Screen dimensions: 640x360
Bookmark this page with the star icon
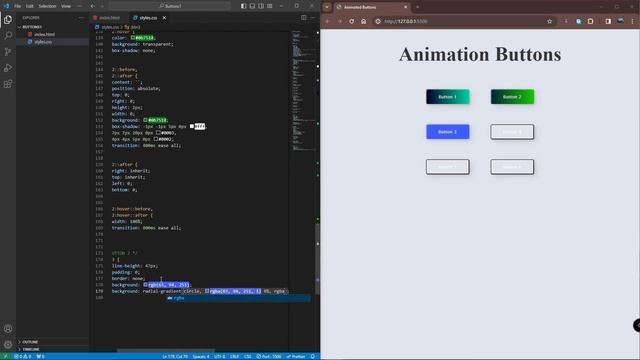[549, 21]
